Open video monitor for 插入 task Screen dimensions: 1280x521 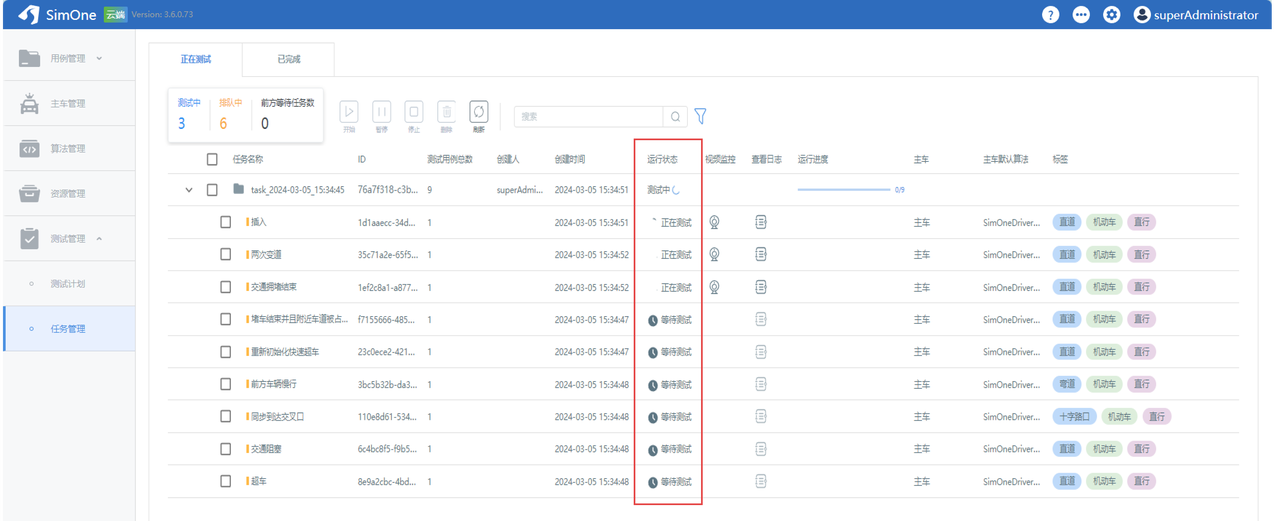[x=714, y=222]
